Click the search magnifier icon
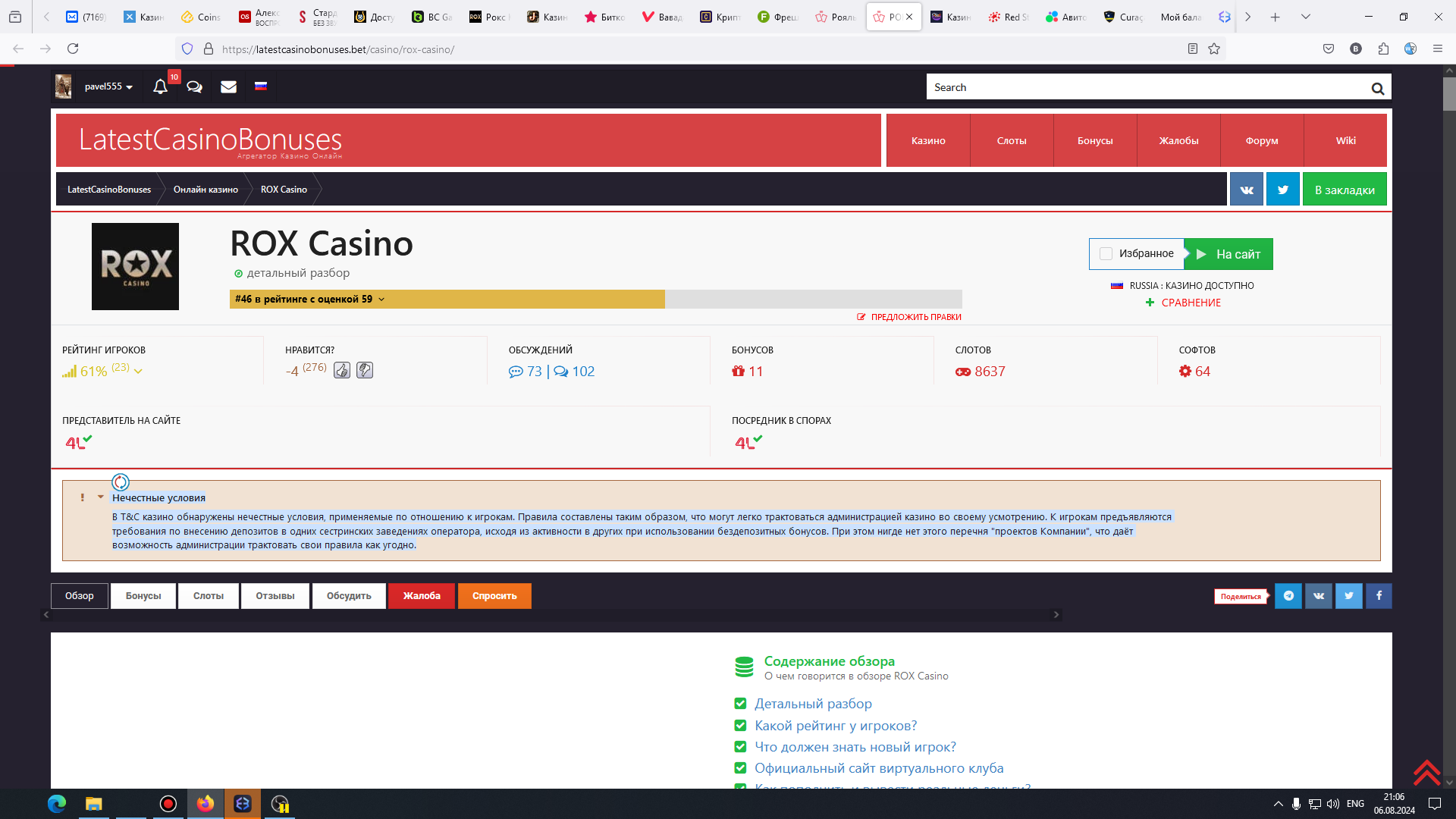The height and width of the screenshot is (819, 1456). [x=1377, y=88]
